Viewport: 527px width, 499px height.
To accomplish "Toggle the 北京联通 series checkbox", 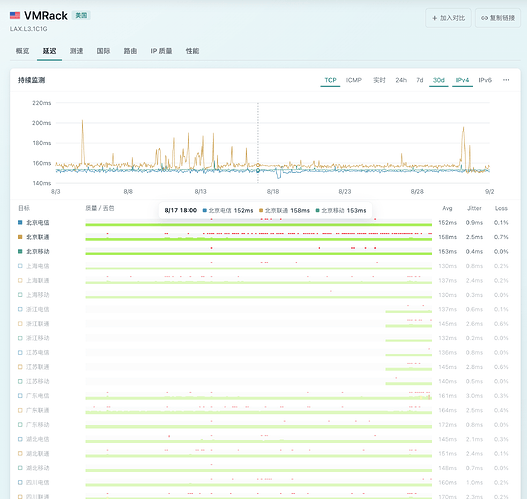I will pyautogui.click(x=20, y=237).
